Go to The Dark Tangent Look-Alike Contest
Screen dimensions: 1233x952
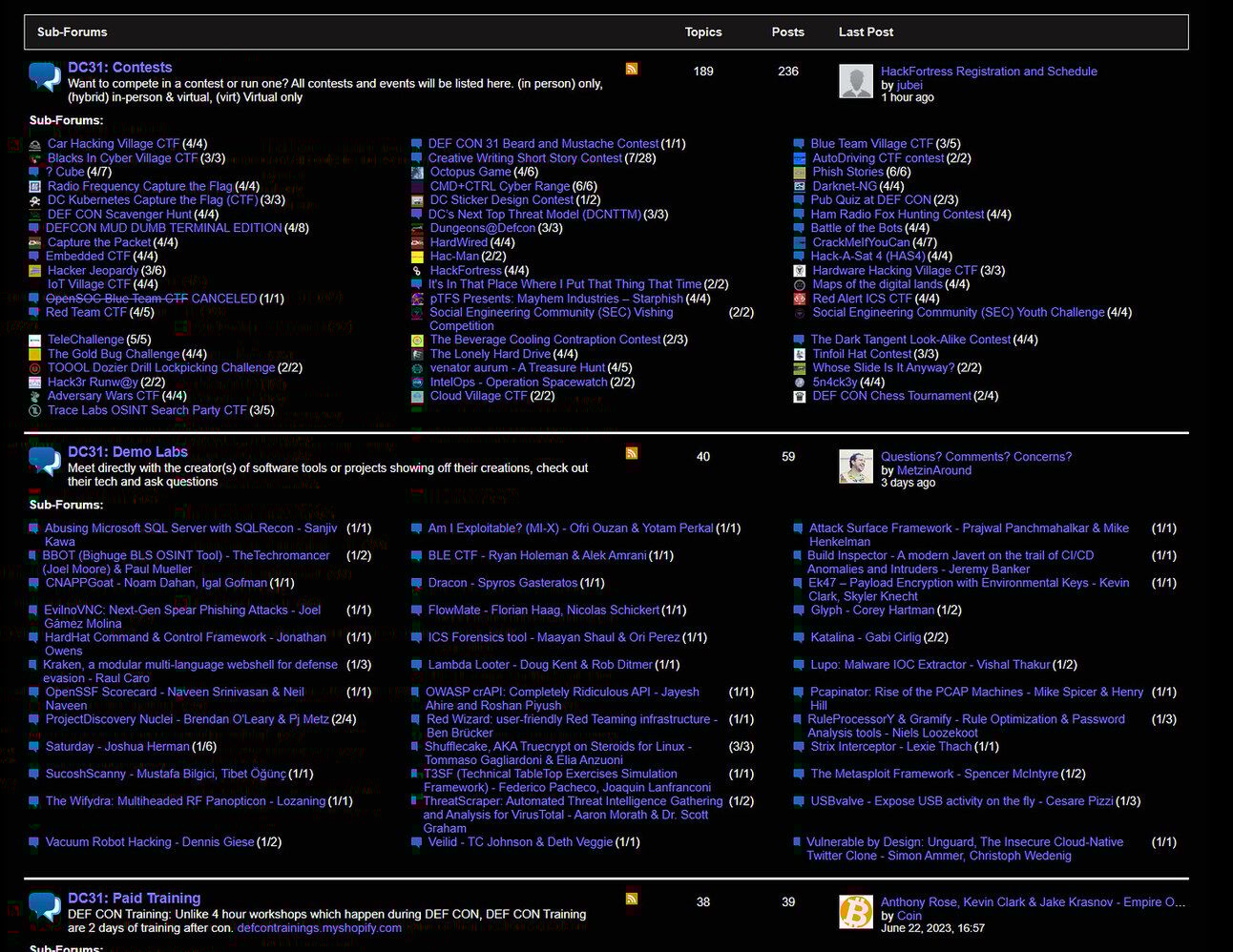[910, 340]
